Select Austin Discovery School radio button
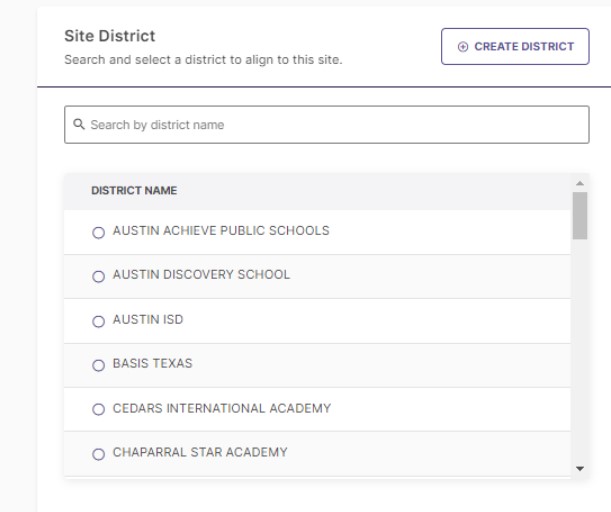Viewport: 611px width, 512px height. [99, 277]
